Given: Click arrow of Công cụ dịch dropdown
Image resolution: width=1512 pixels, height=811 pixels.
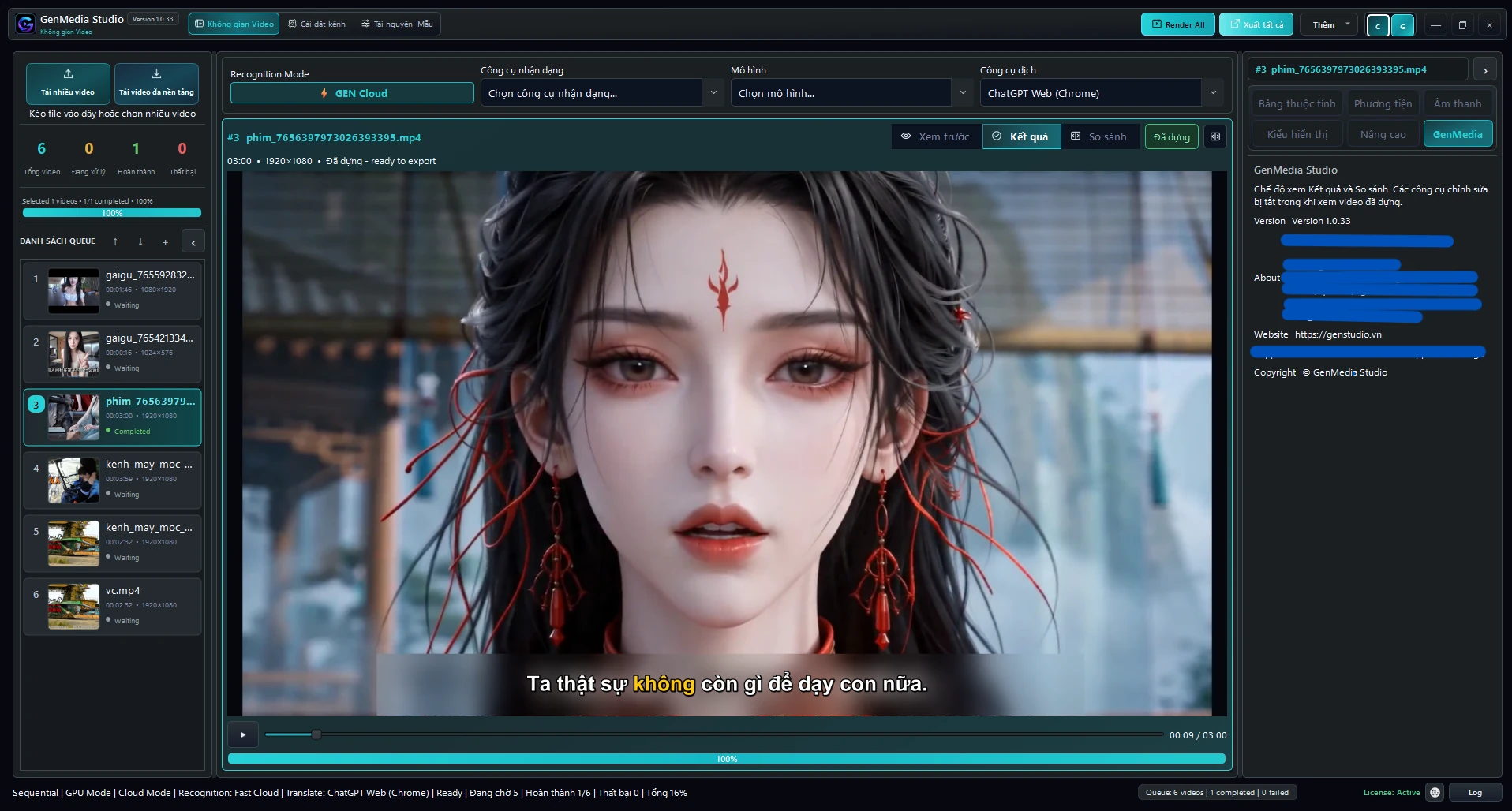Looking at the screenshot, I should 1213,93.
